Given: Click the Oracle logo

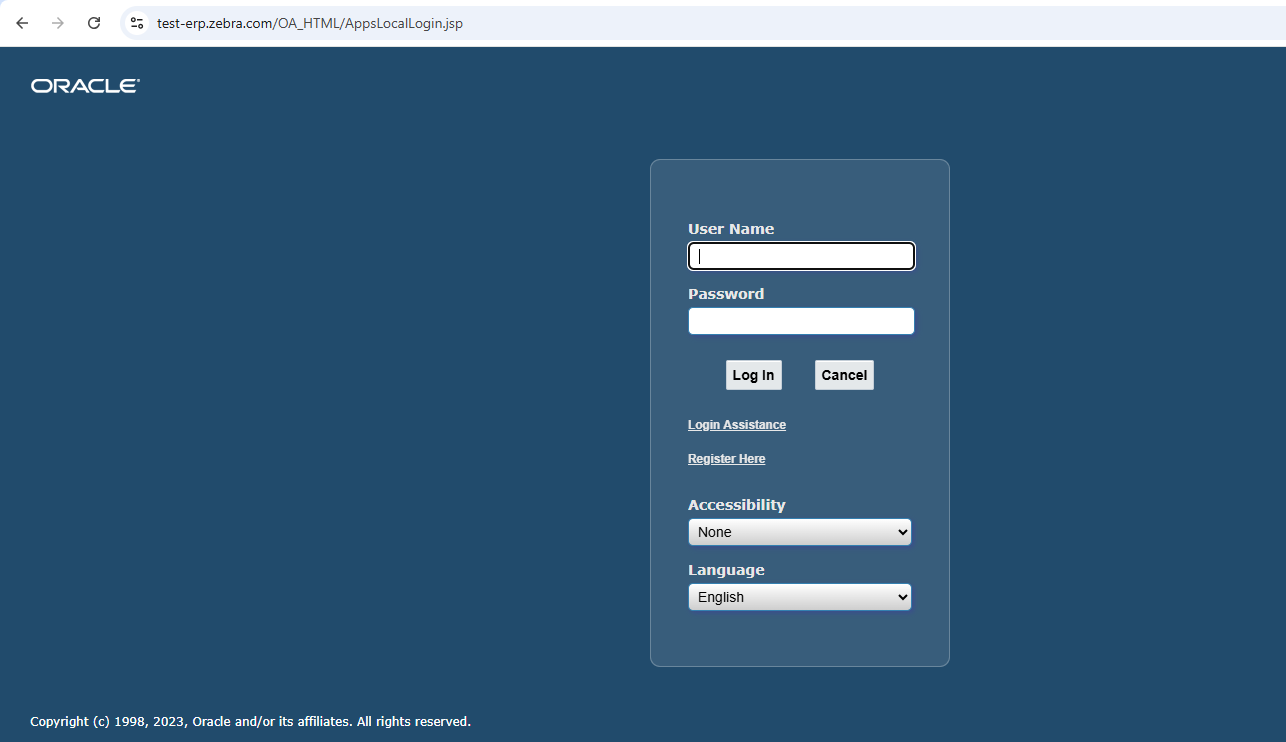Looking at the screenshot, I should click(85, 86).
